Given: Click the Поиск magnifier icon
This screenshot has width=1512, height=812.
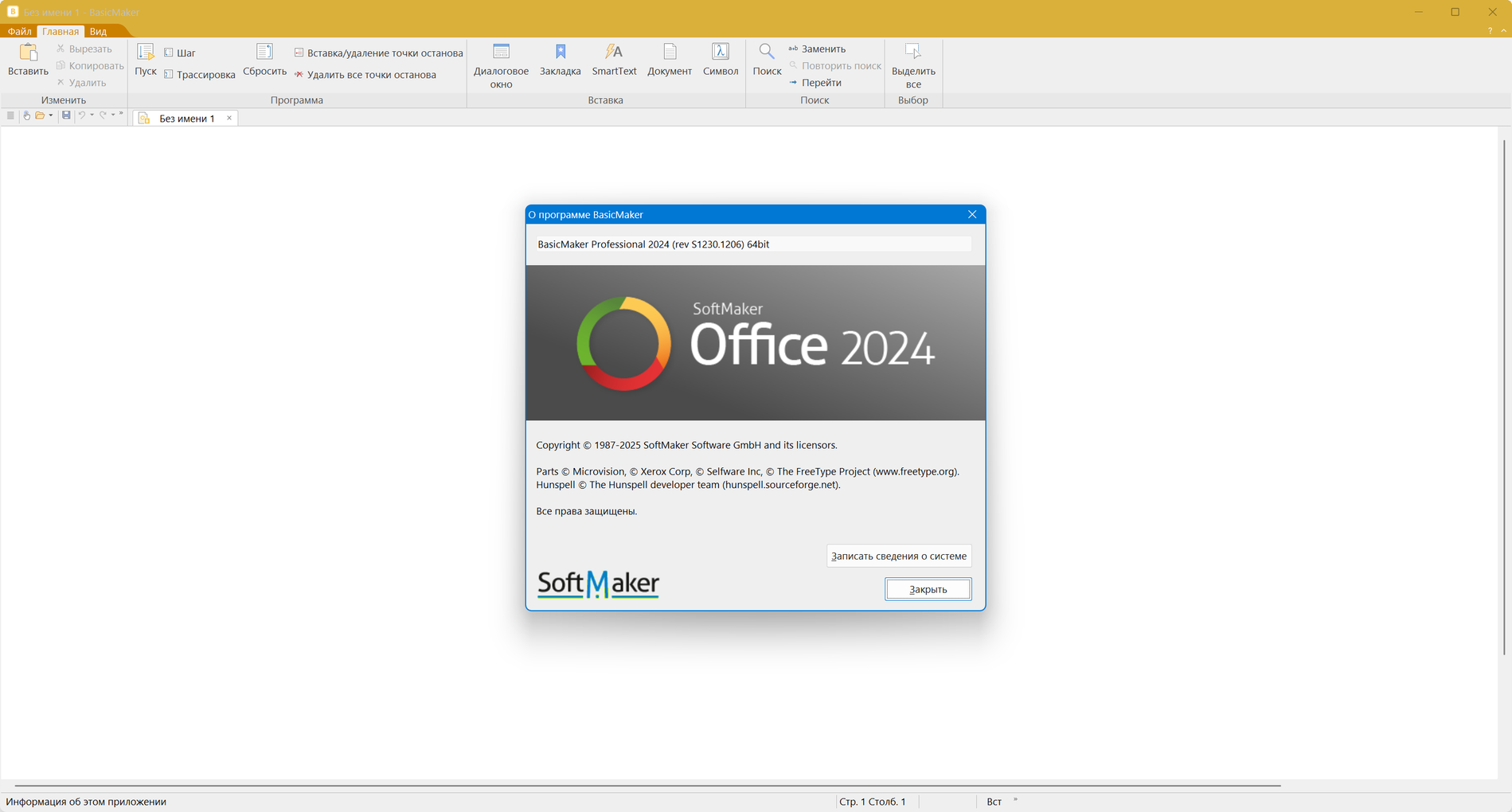Looking at the screenshot, I should point(767,53).
